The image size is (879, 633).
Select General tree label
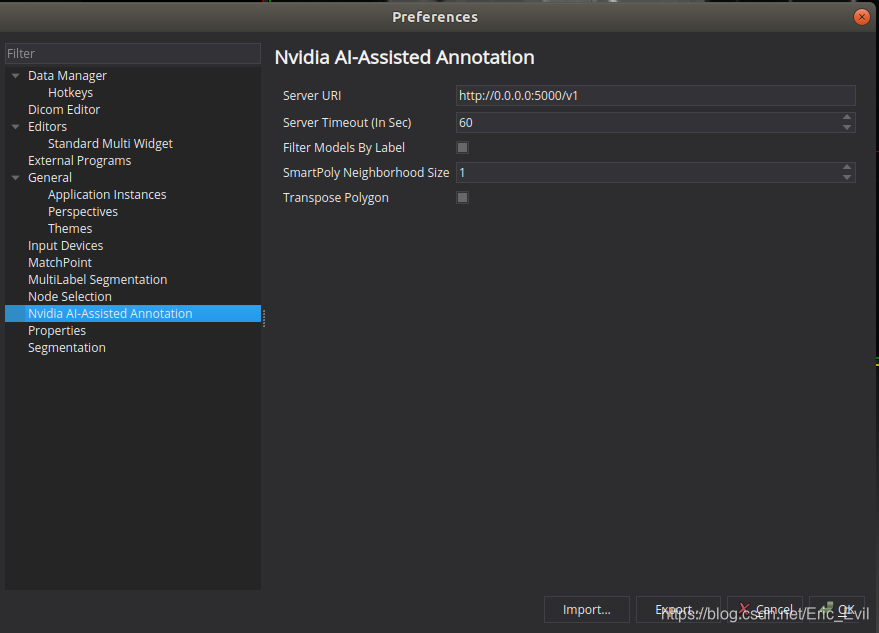click(50, 178)
